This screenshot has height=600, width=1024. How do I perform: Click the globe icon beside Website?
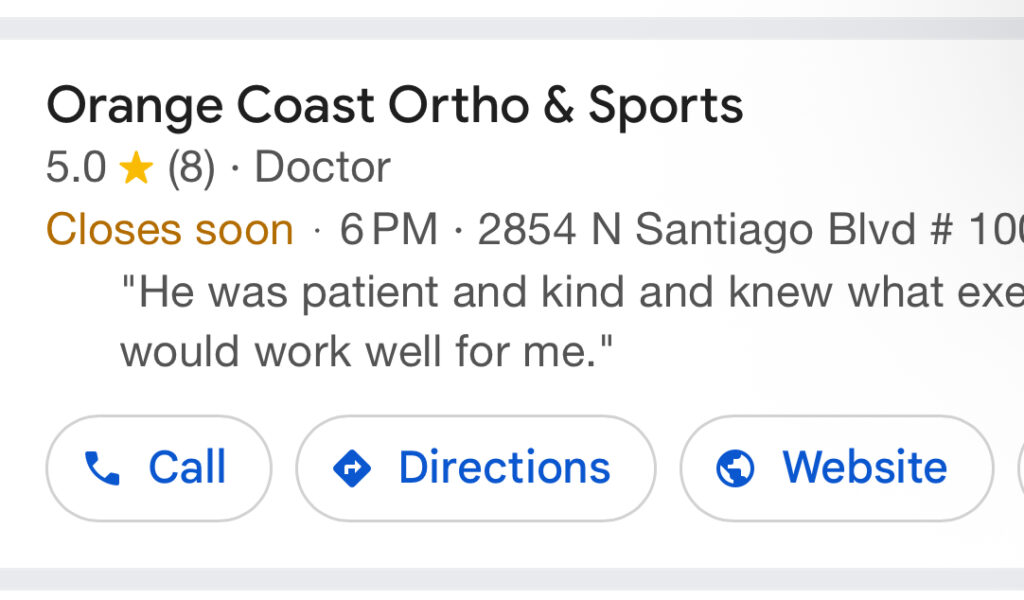(735, 468)
